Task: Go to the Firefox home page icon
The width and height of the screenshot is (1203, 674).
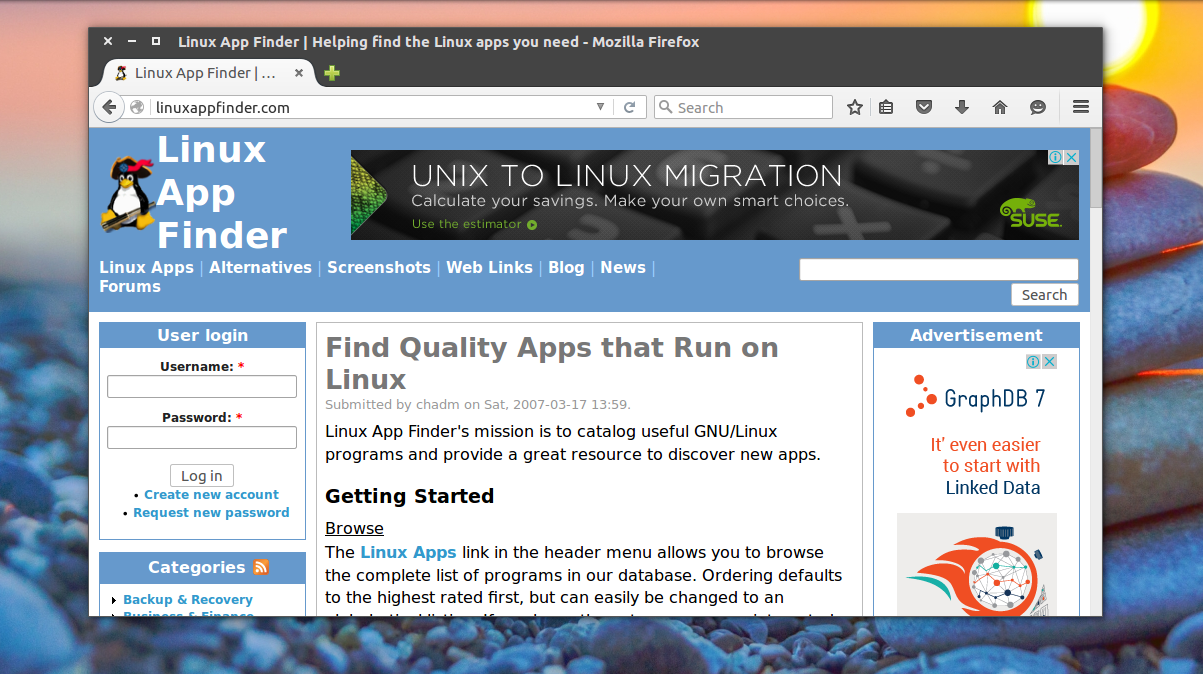Action: pos(1000,108)
